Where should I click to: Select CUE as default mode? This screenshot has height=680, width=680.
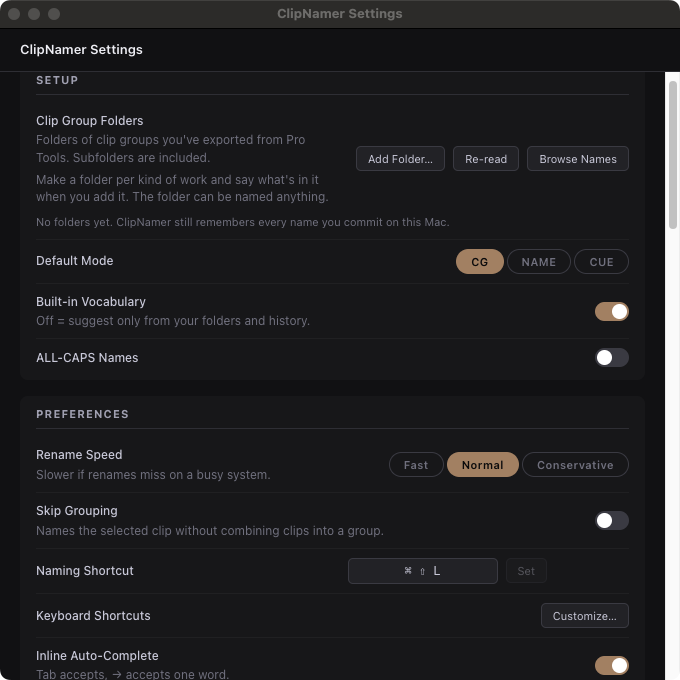click(601, 262)
